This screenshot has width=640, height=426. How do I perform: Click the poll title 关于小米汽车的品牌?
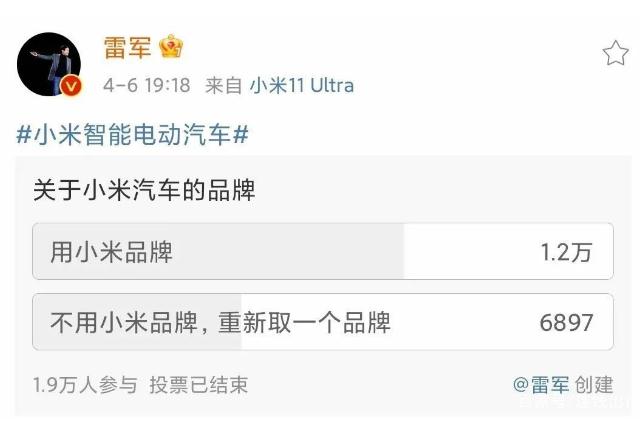pos(144,190)
